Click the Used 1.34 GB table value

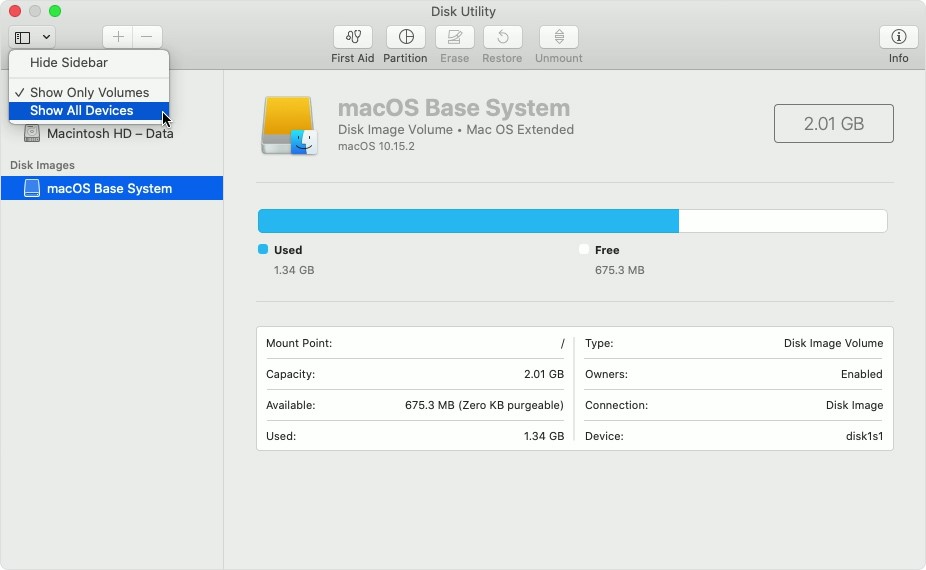pyautogui.click(x=543, y=436)
